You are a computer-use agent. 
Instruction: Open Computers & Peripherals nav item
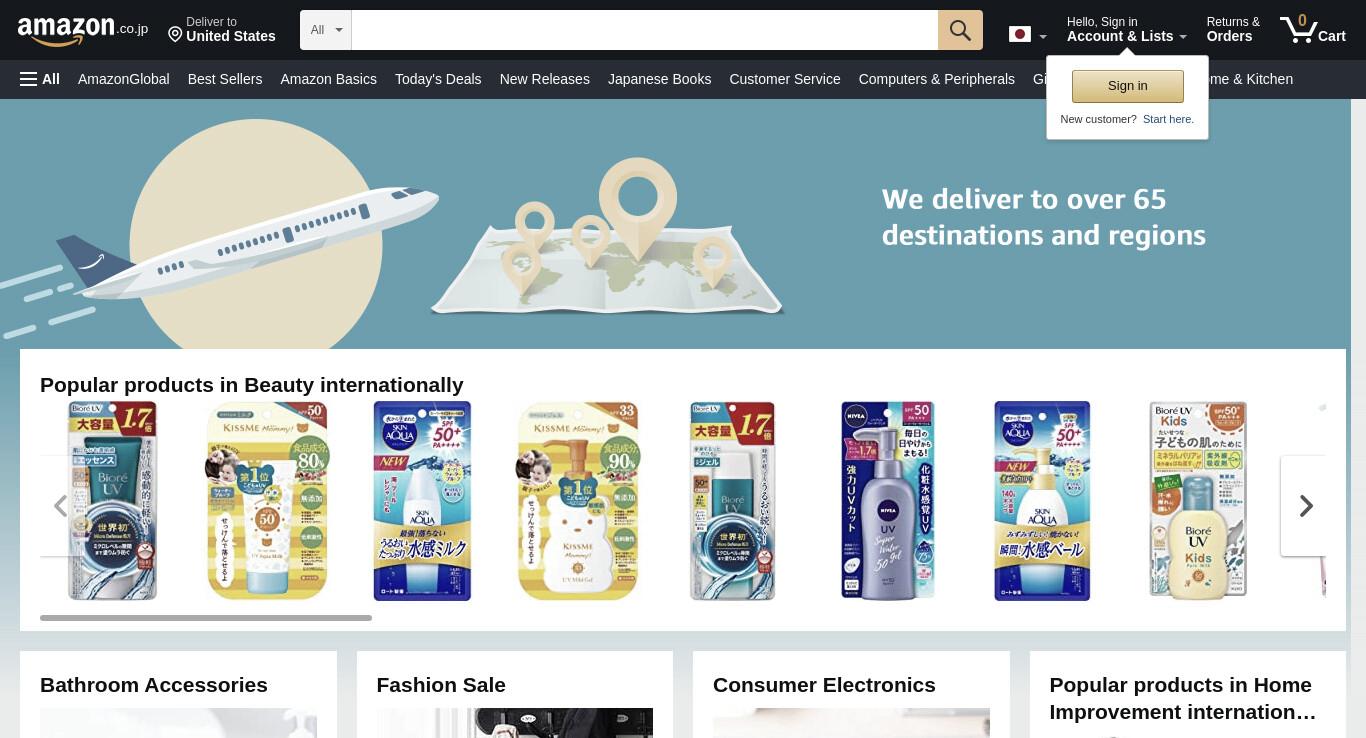pos(936,79)
